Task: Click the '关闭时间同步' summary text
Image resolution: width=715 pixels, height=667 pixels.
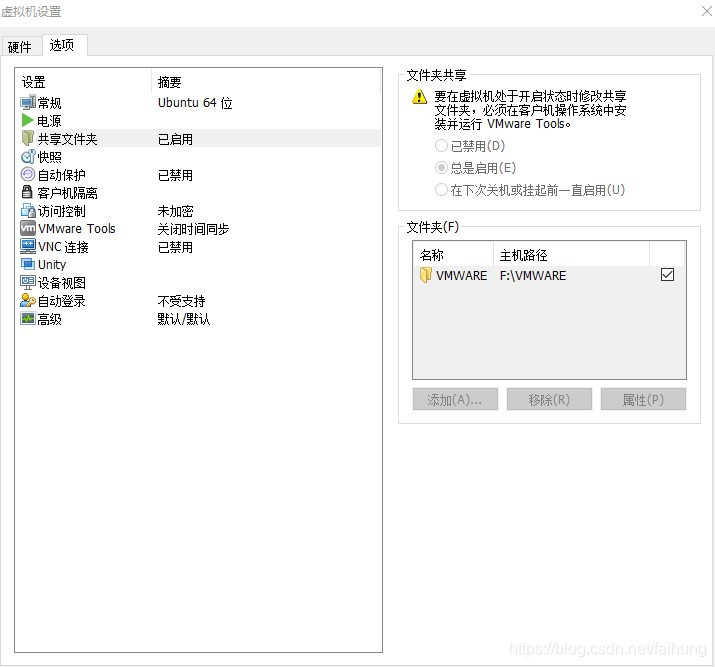Action: point(193,229)
